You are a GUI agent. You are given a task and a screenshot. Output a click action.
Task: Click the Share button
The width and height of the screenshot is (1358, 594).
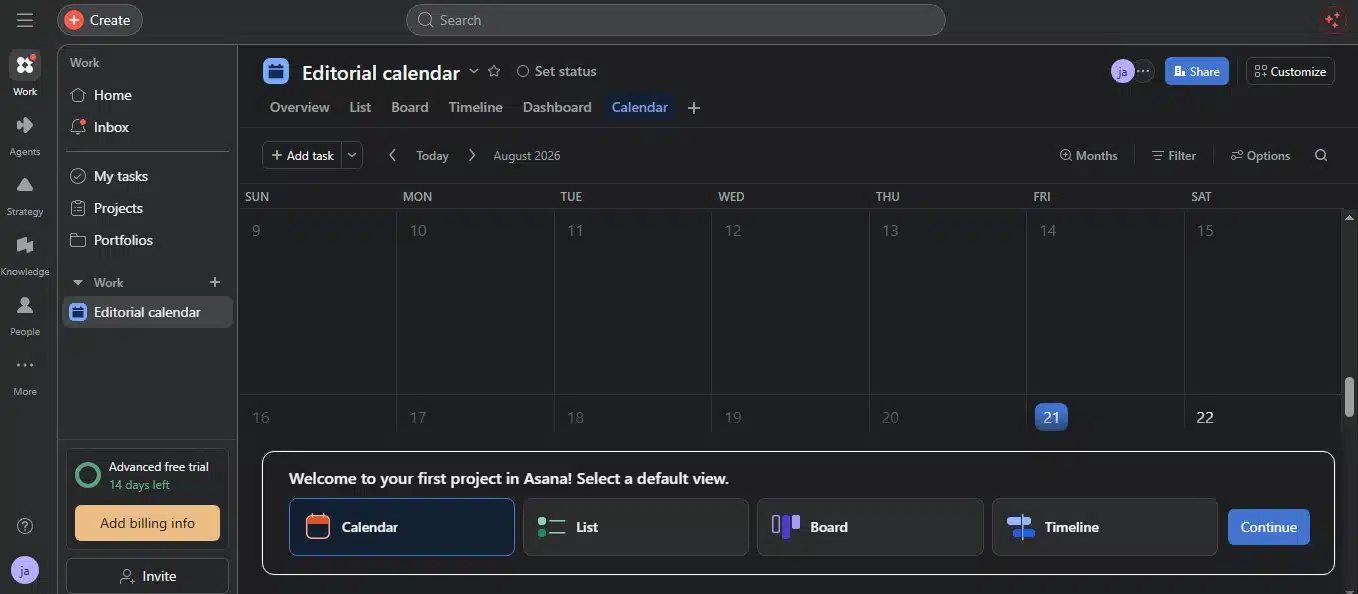(1196, 71)
